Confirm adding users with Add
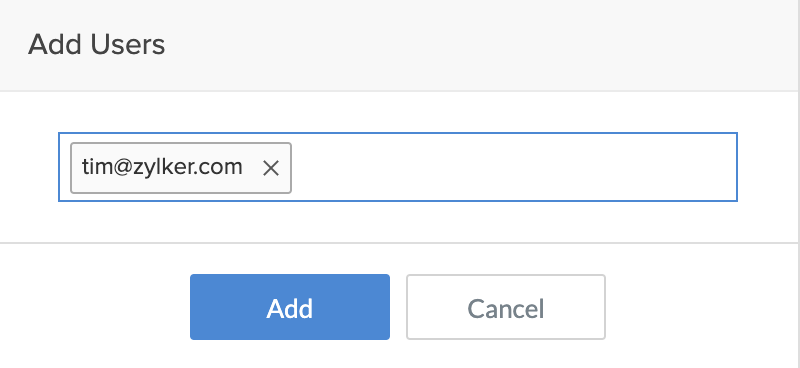The image size is (800, 368). pyautogui.click(x=290, y=307)
